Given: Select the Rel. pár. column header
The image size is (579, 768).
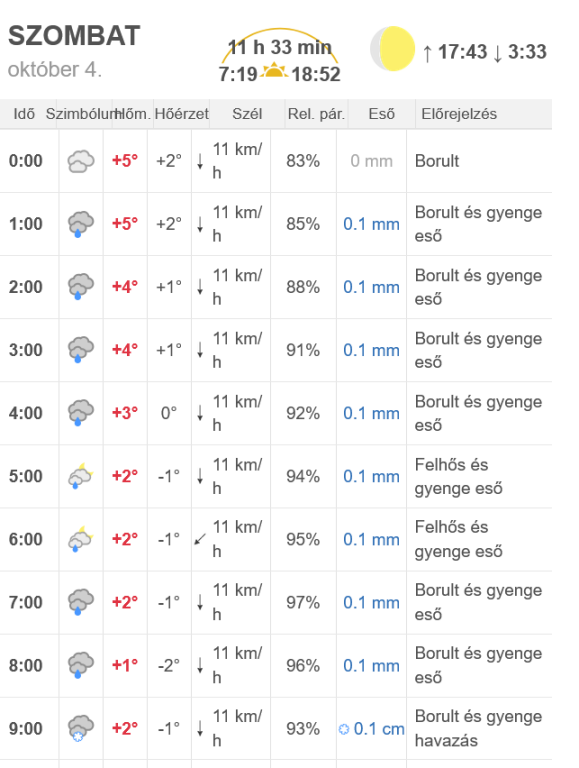Looking at the screenshot, I should pyautogui.click(x=316, y=114).
